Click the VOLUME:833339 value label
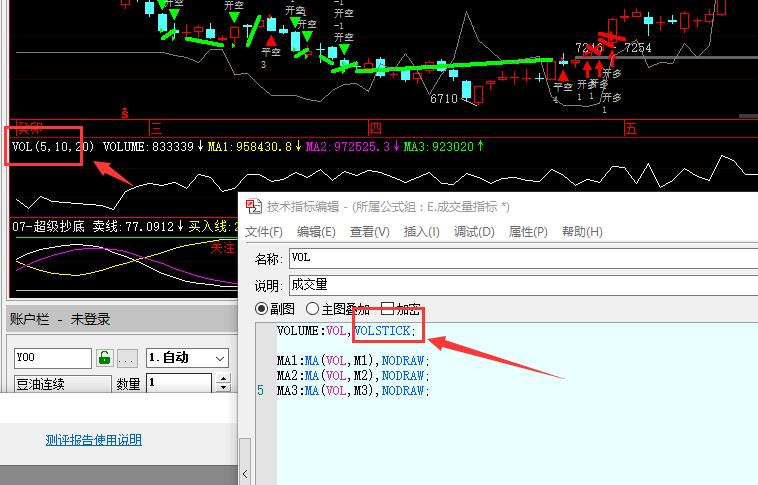Viewport: 758px width, 485px height. (148, 147)
